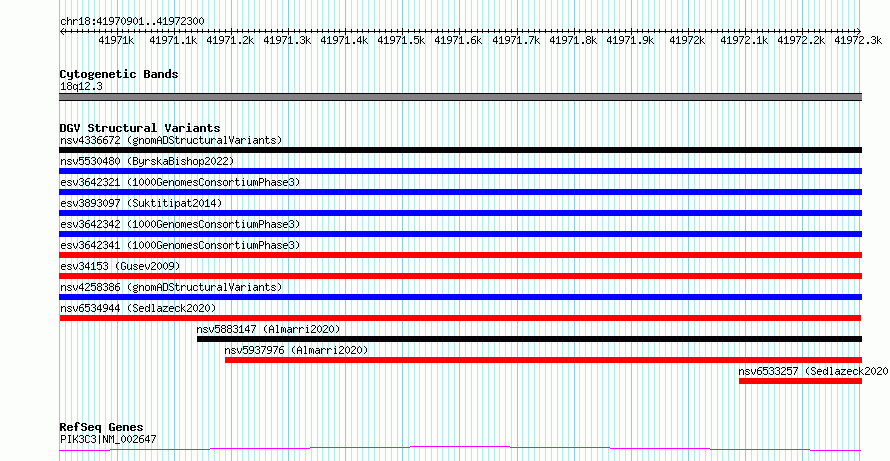
Task: Click the esv3642321 blue variant bar
Action: tap(460, 192)
